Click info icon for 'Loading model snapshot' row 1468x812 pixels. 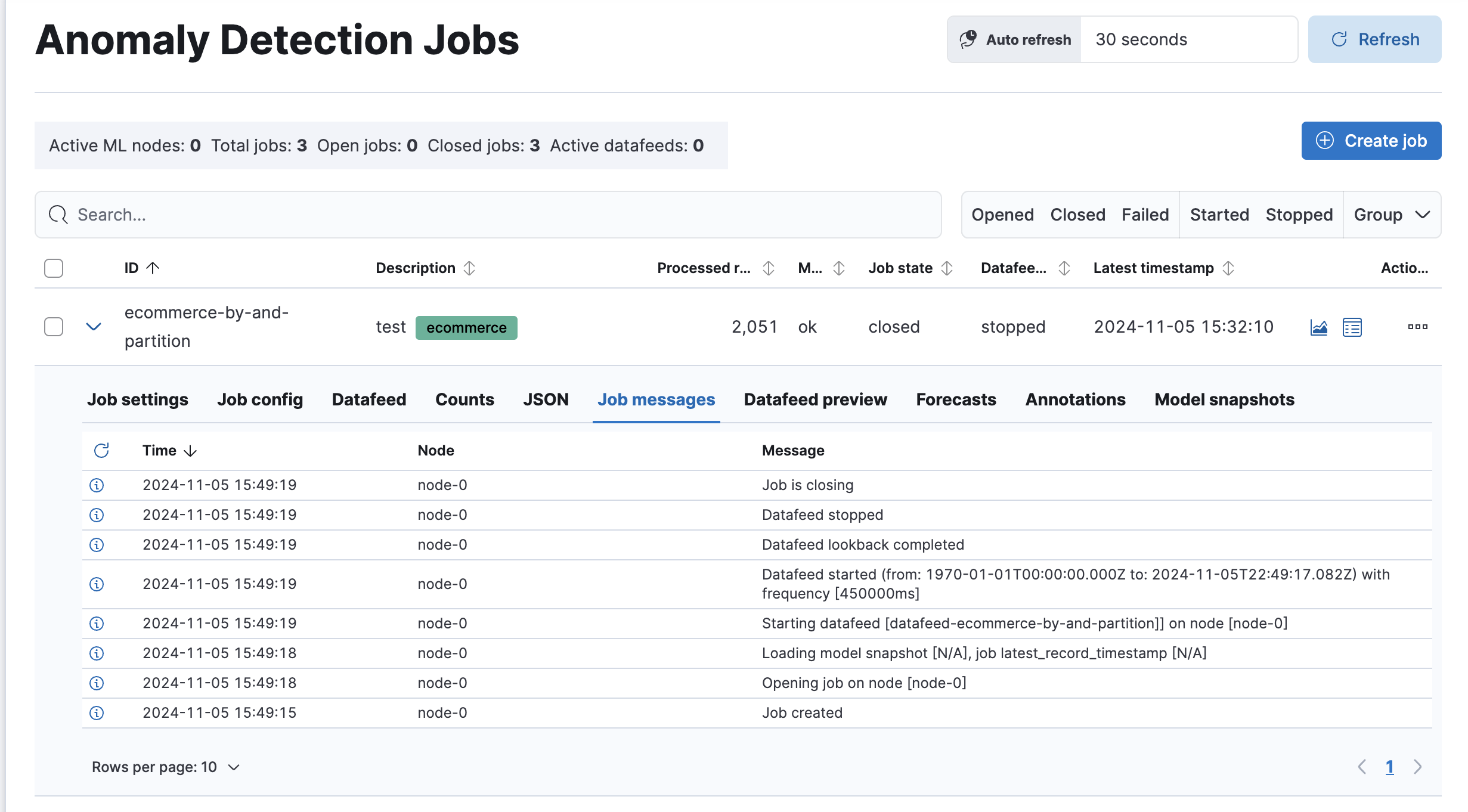(97, 653)
